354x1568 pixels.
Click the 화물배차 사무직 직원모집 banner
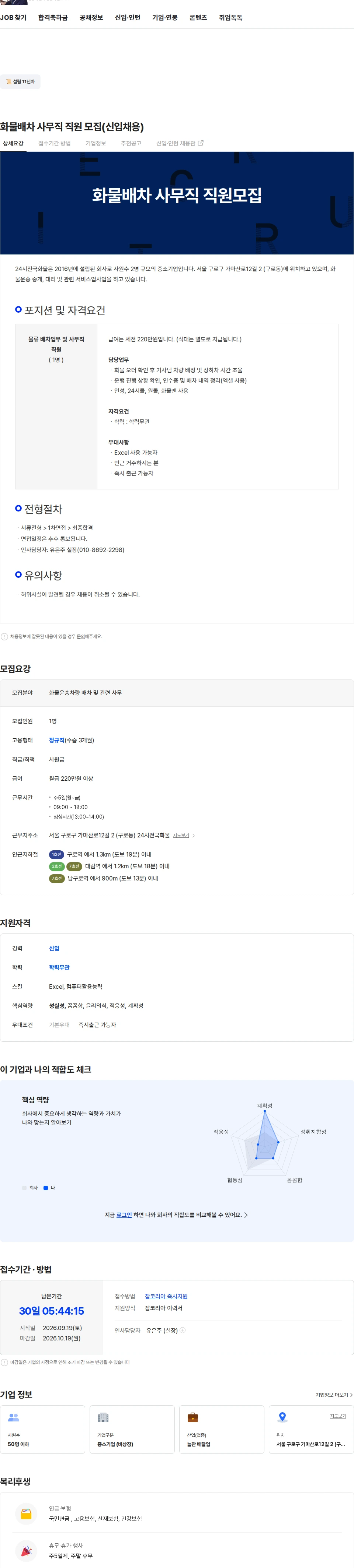[x=177, y=203]
